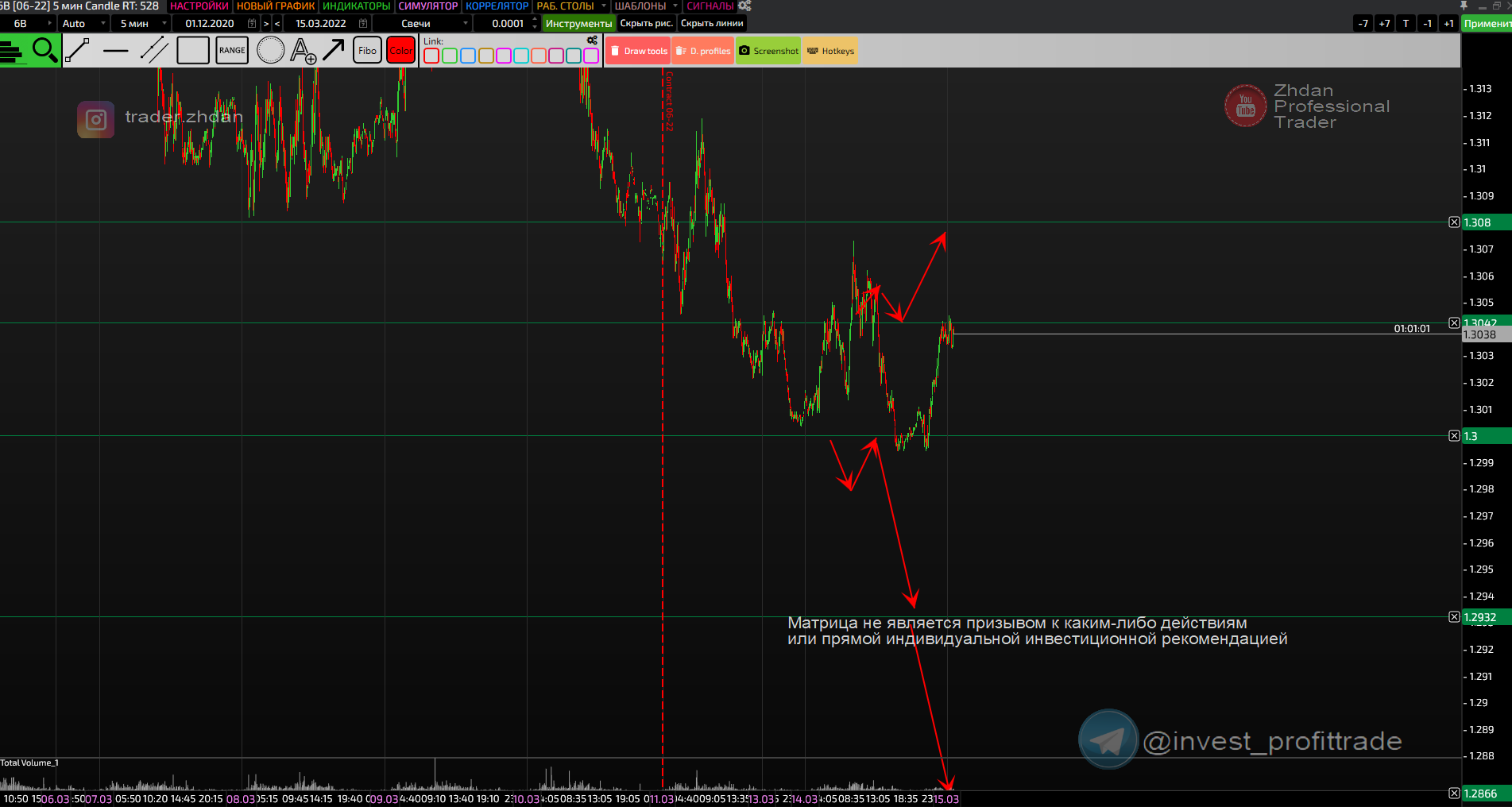
Task: Take a chart Screenshot
Action: (768, 51)
